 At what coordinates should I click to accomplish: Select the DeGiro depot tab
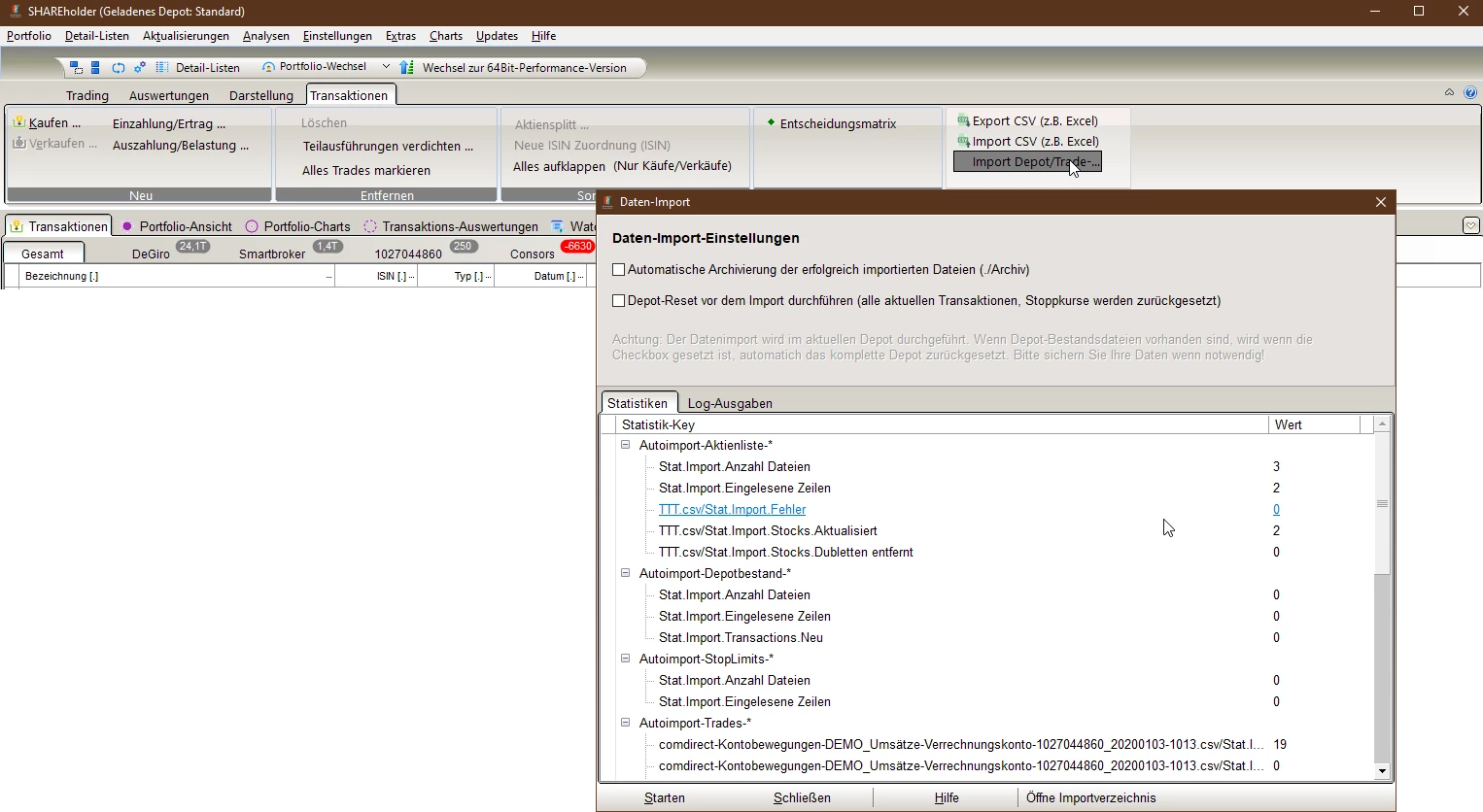(151, 254)
